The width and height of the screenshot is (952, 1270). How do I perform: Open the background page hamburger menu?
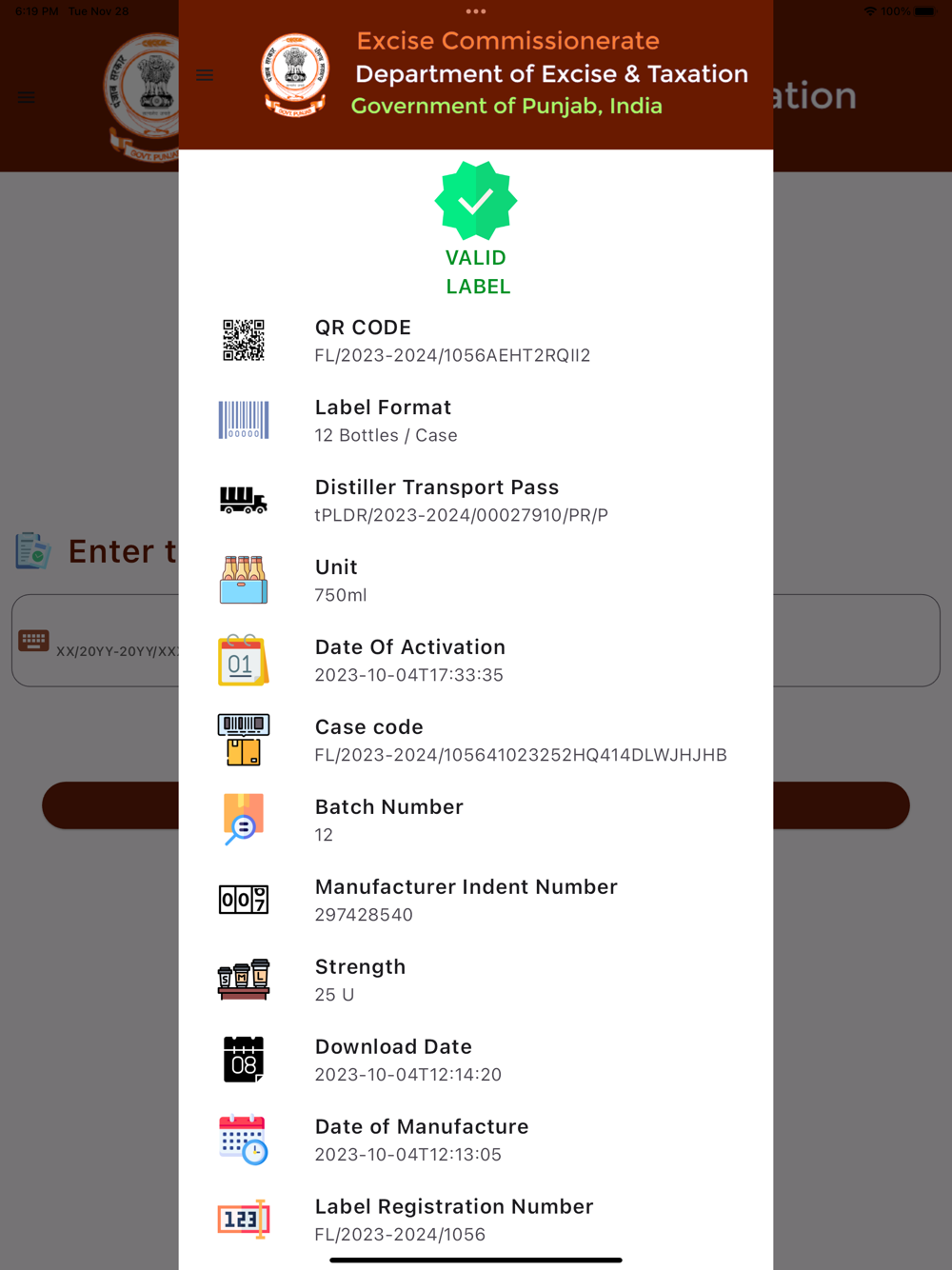click(x=27, y=97)
